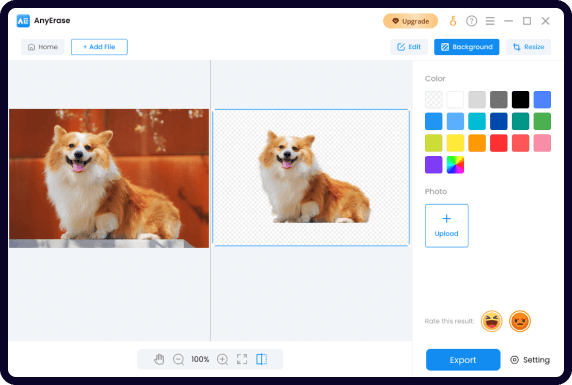Viewport: 572px width, 385px height.
Task: Click the Upgrade button
Action: (x=410, y=21)
